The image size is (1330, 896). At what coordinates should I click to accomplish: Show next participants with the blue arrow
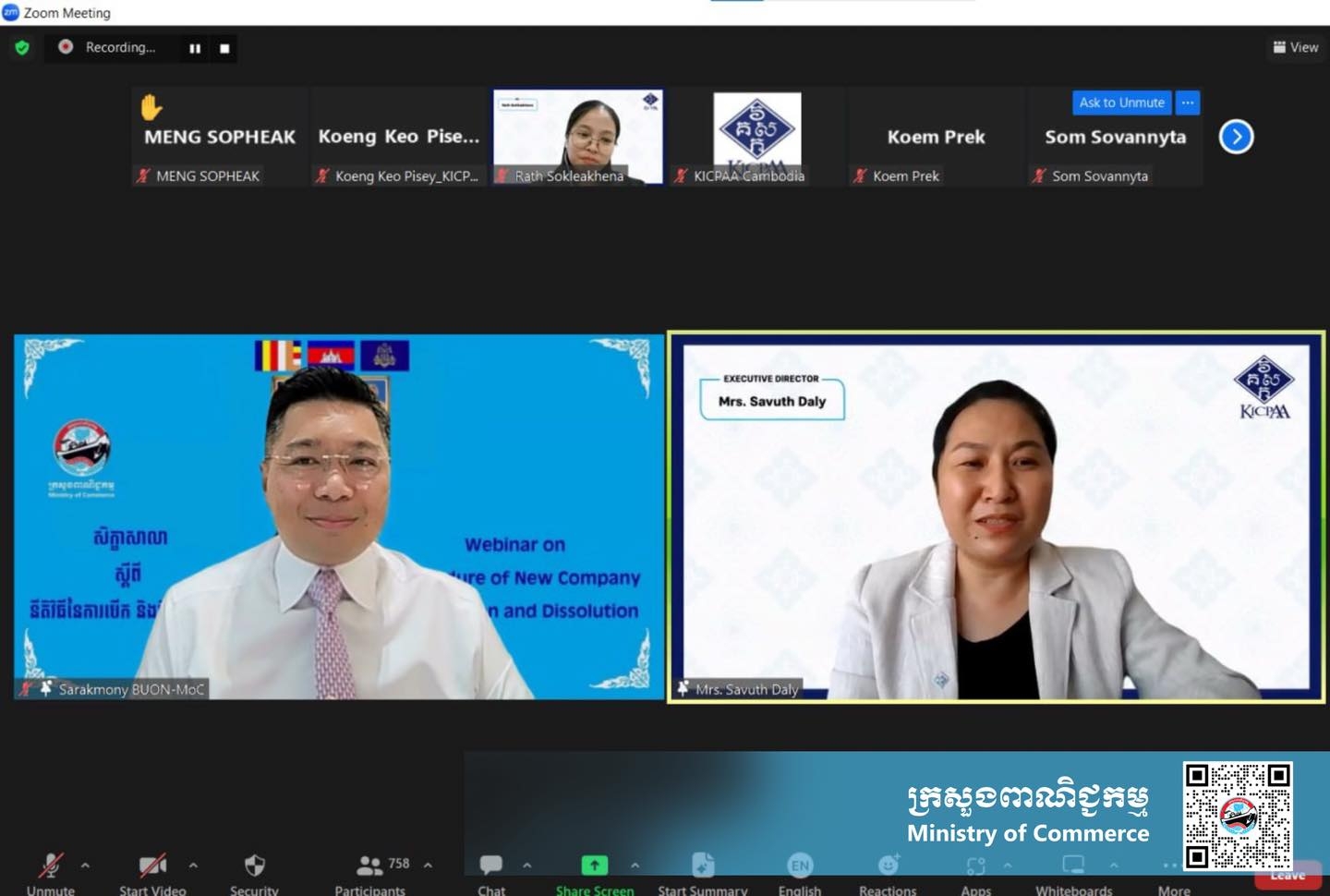point(1236,137)
